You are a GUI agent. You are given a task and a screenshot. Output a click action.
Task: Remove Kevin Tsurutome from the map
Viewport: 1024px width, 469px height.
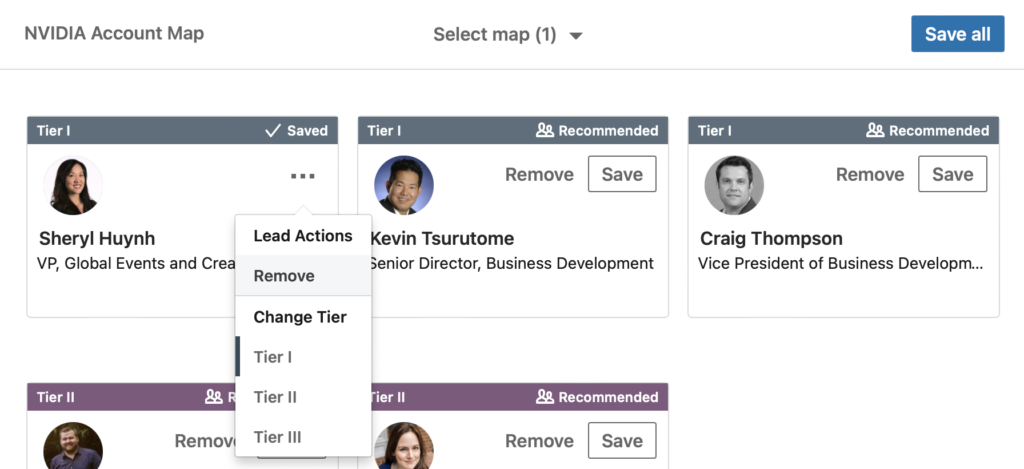[x=539, y=174]
